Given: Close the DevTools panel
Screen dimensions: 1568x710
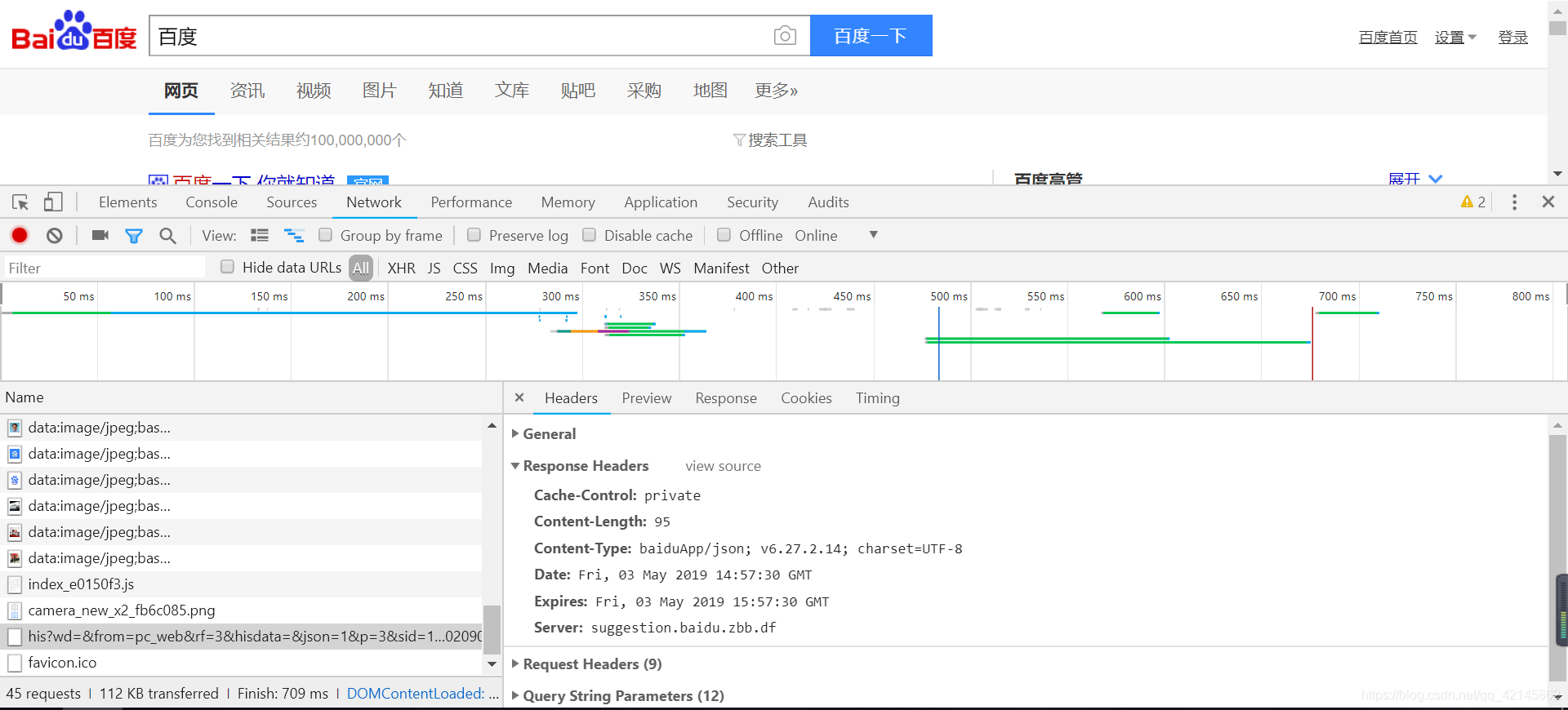Looking at the screenshot, I should 1548,202.
